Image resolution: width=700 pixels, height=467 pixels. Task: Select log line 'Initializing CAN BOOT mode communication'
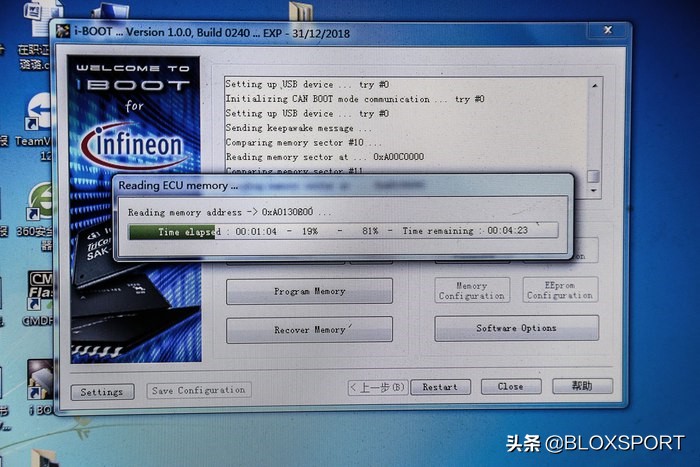tap(355, 99)
